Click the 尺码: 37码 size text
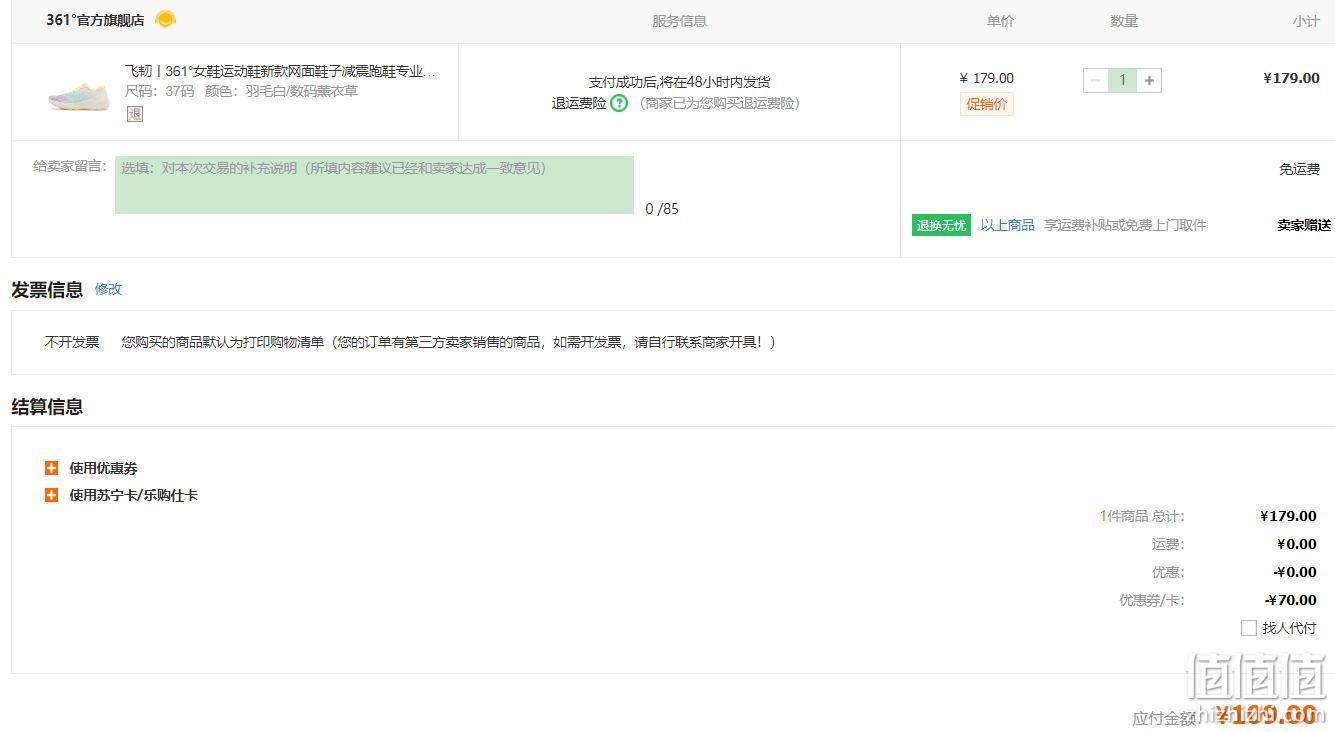 (x=159, y=91)
